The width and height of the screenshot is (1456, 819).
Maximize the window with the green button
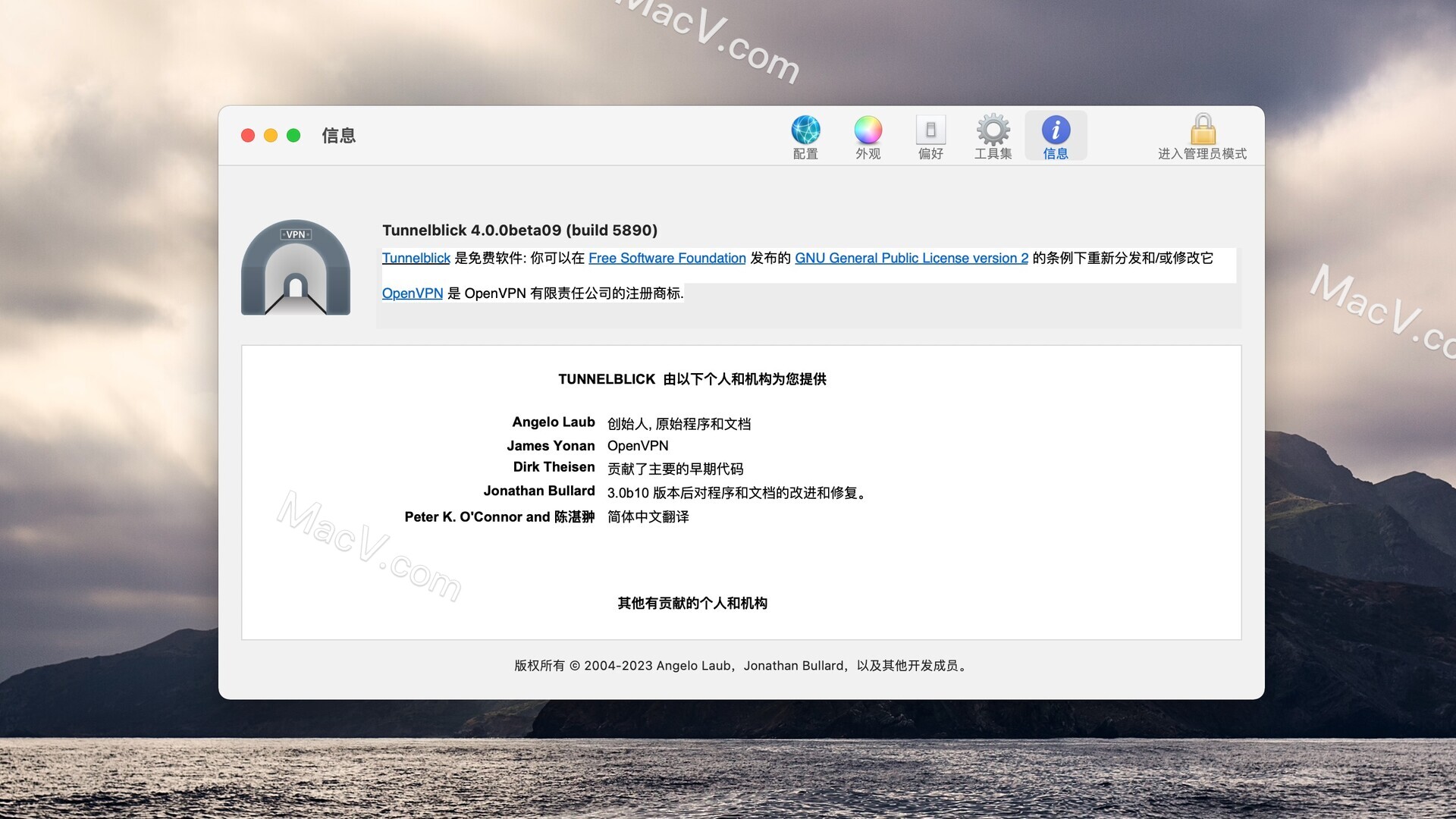tap(293, 136)
